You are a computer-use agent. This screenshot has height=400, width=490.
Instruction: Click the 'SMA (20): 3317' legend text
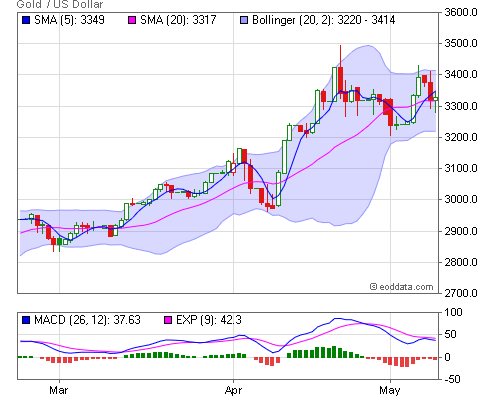click(x=178, y=20)
